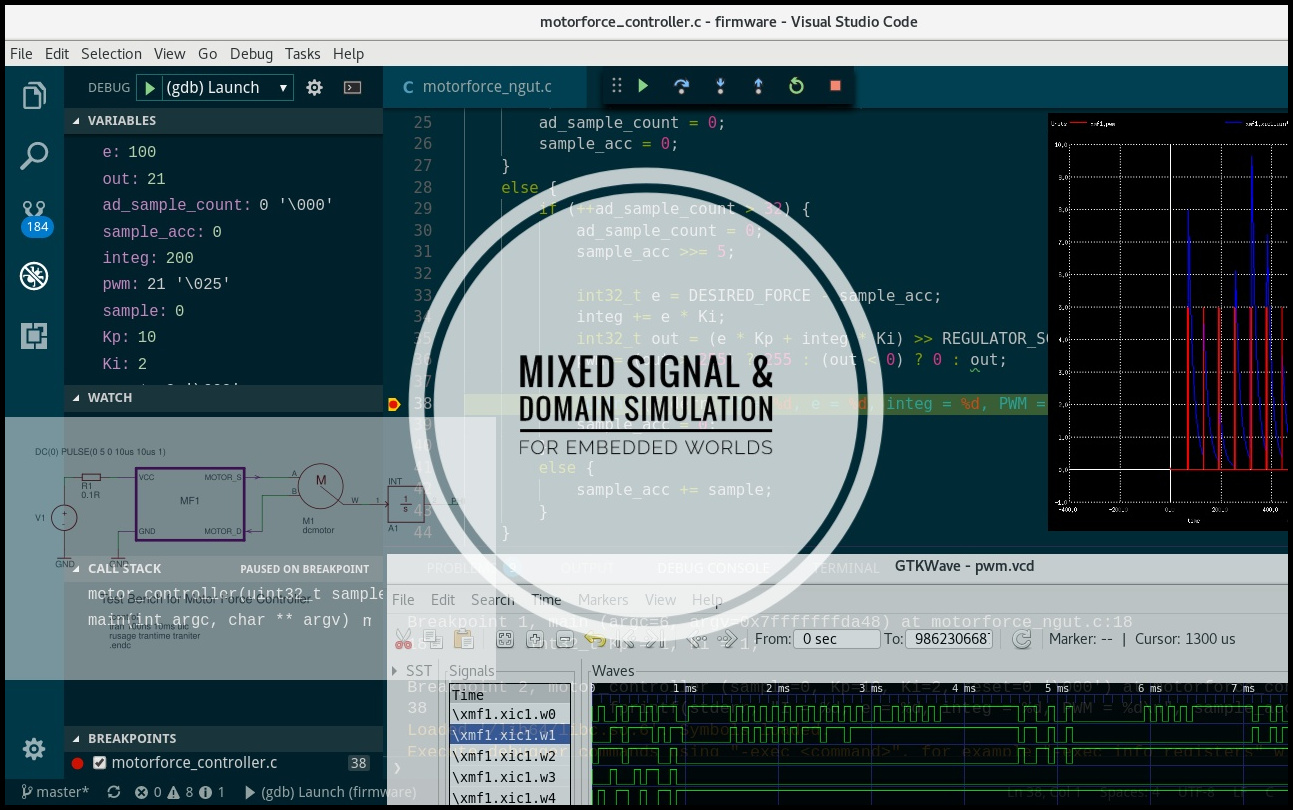Click Undo Zoom in GTKWave toolbar
The width and height of the screenshot is (1293, 810).
coord(595,639)
